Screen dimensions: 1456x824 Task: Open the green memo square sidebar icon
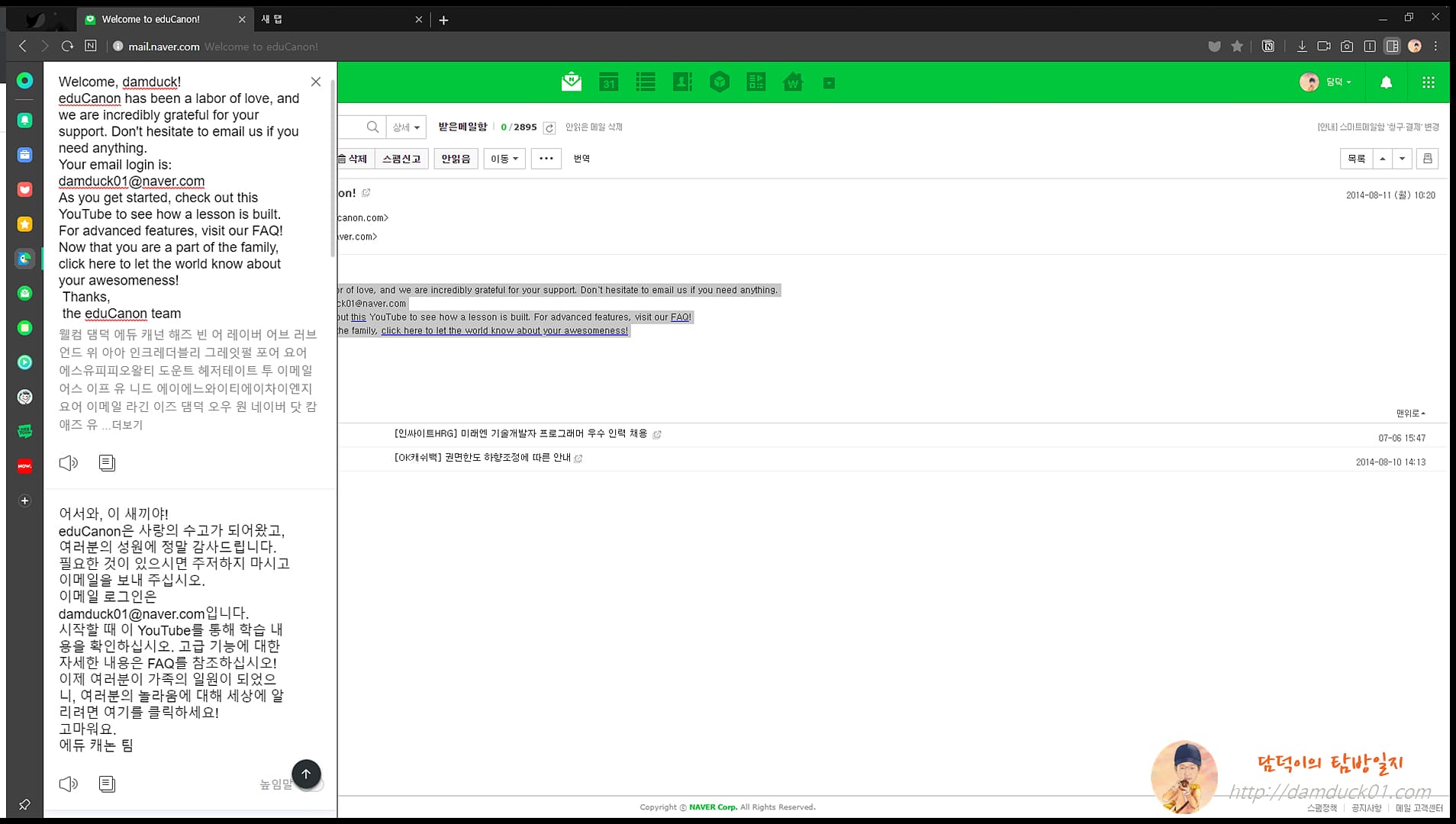pyautogui.click(x=24, y=328)
